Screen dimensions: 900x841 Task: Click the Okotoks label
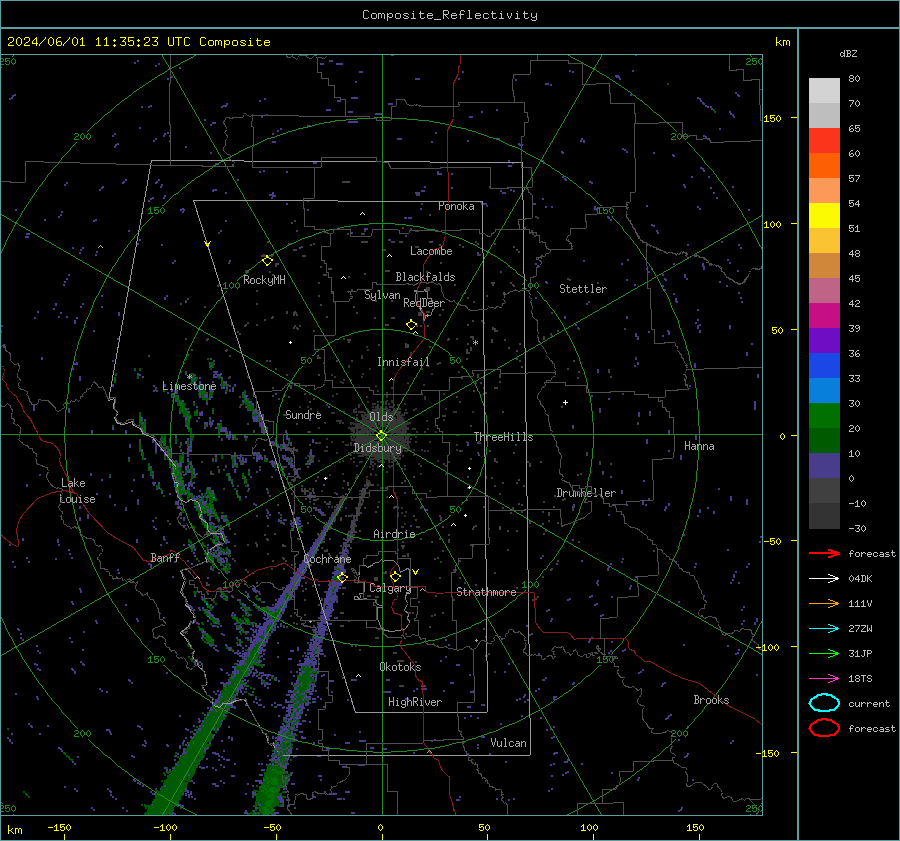tap(400, 667)
